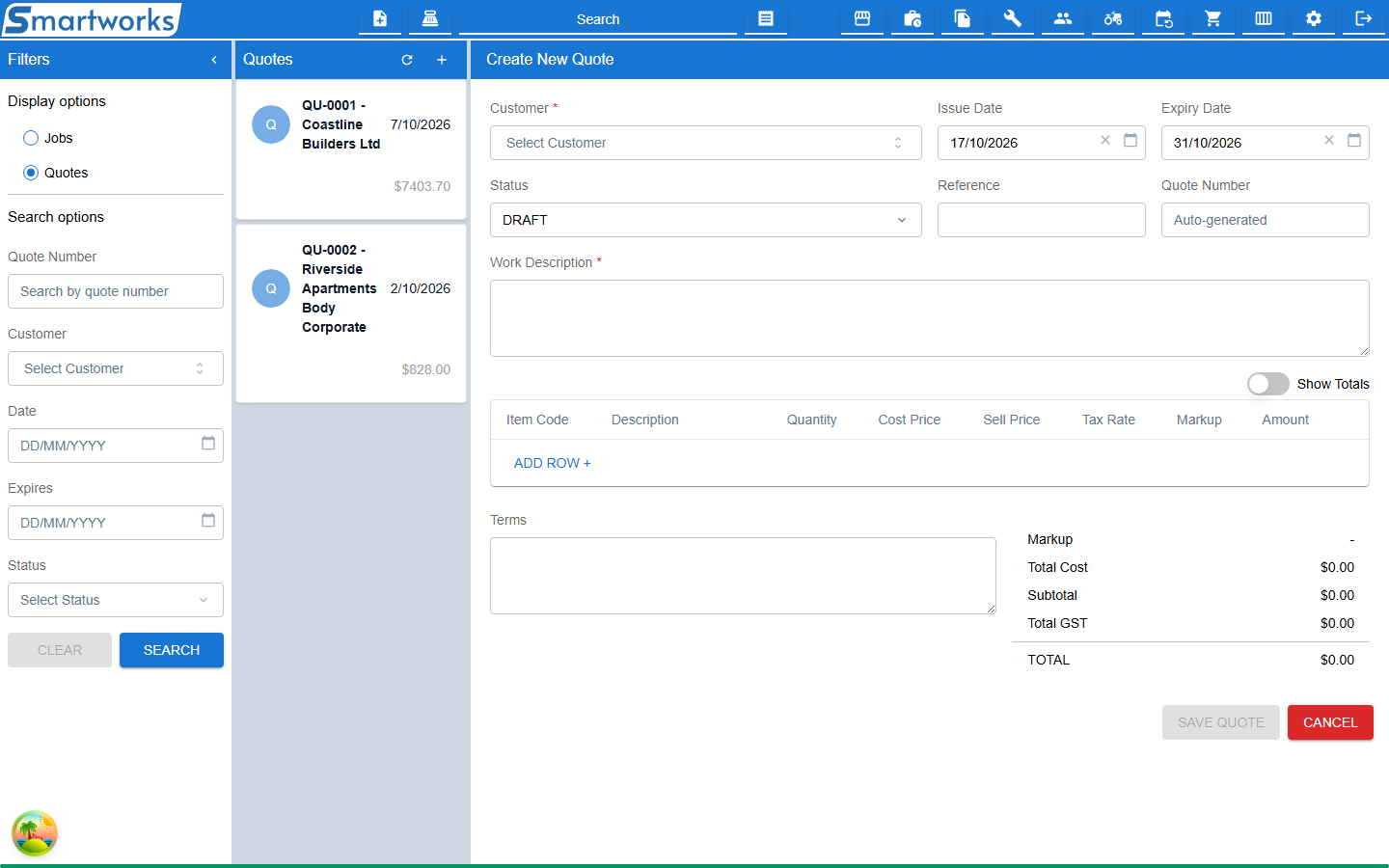Select the Quotes display option radio

point(31,173)
